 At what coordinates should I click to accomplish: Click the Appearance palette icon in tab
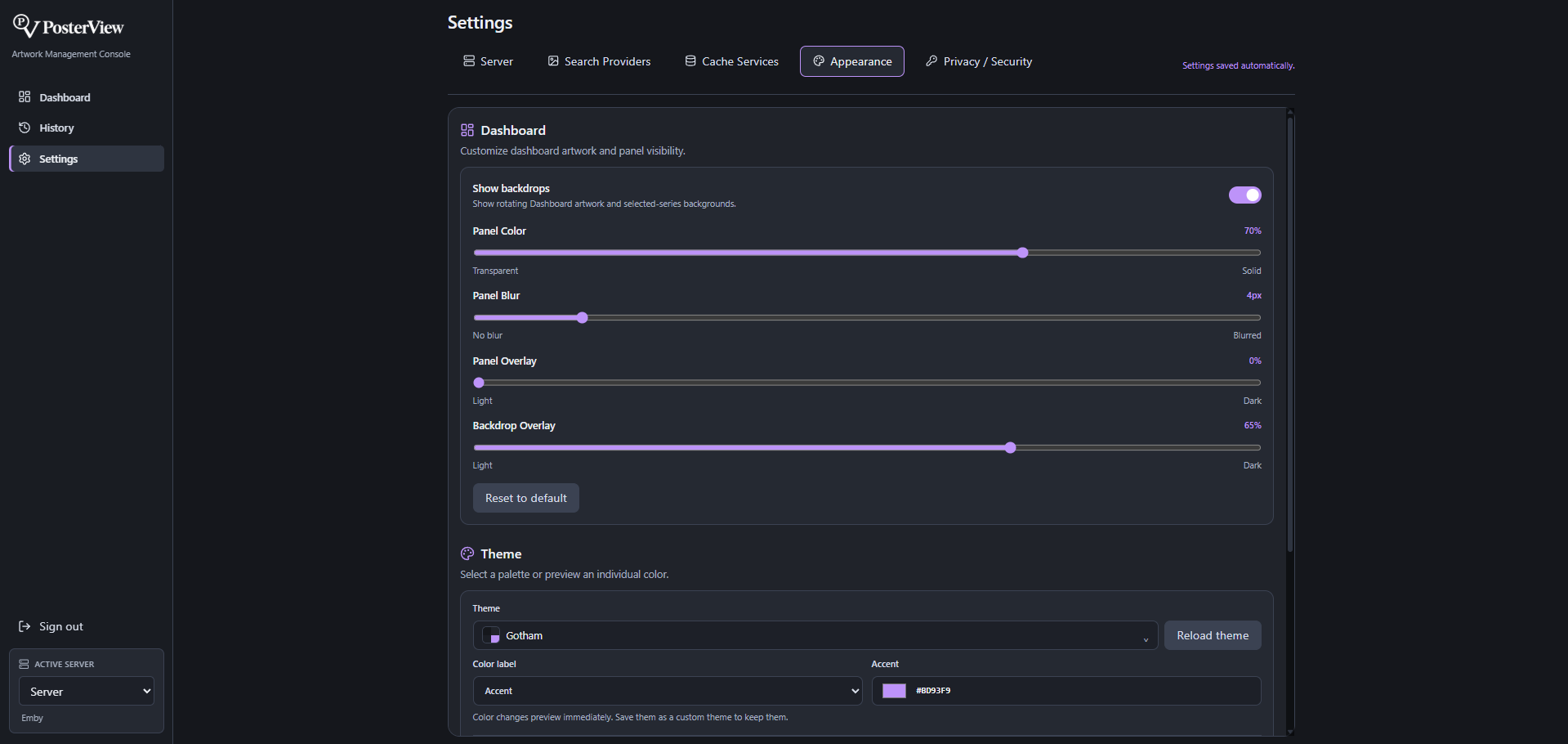(x=819, y=61)
